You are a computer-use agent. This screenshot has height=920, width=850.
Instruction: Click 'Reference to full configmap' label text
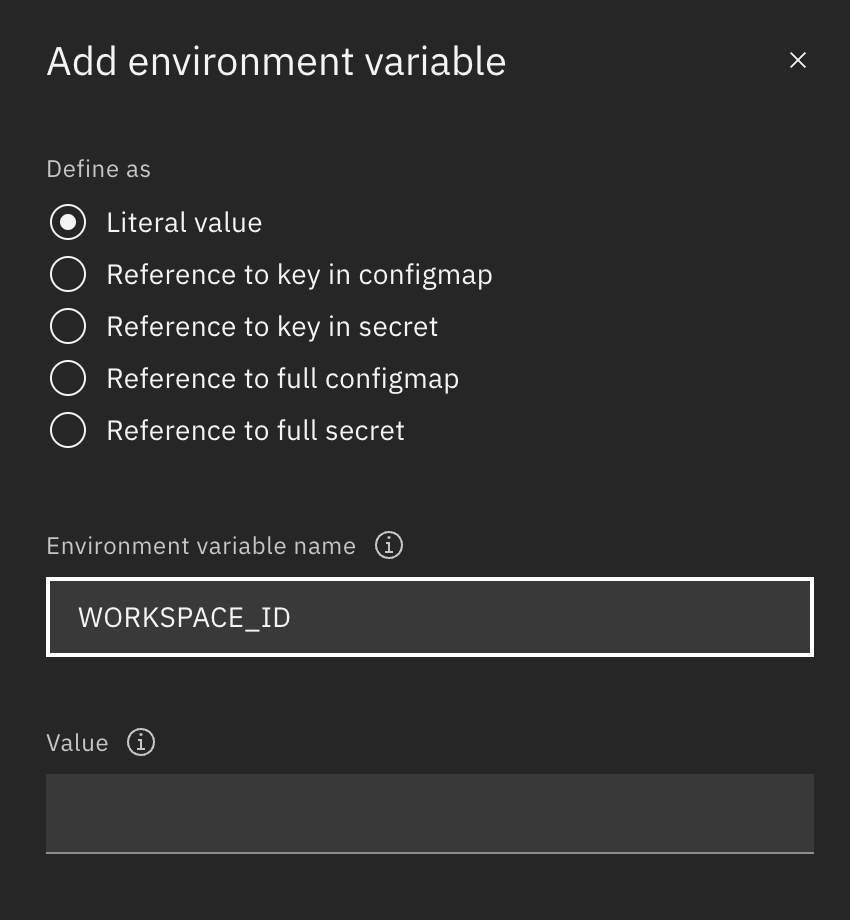pos(282,378)
